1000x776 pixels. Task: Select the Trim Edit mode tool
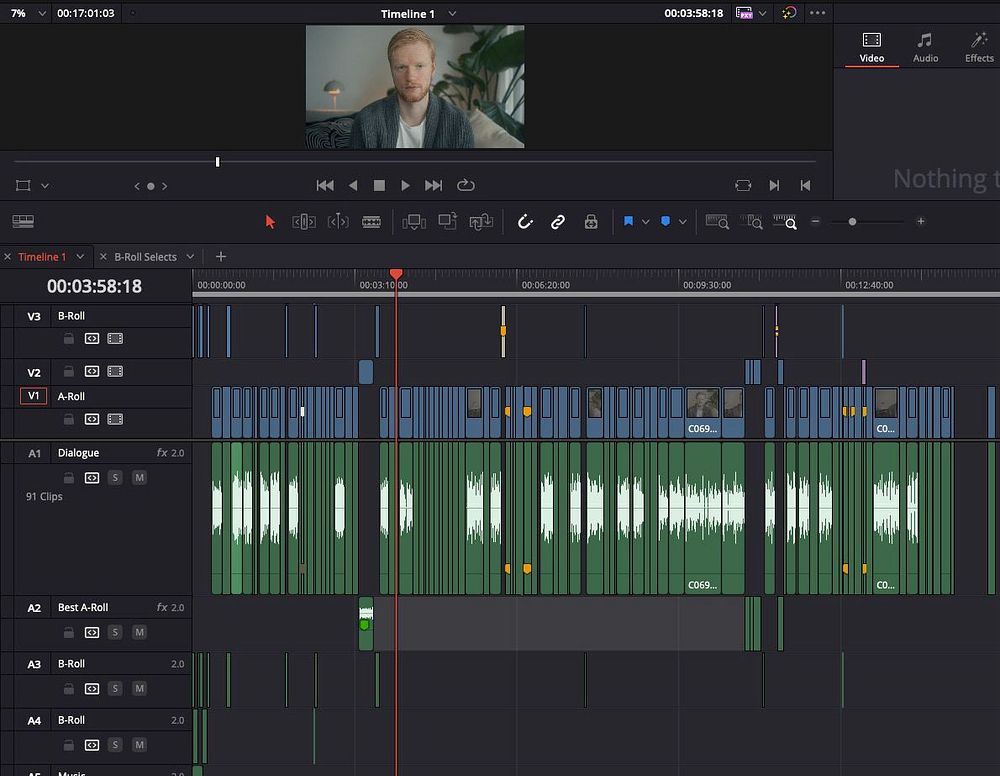pos(304,222)
